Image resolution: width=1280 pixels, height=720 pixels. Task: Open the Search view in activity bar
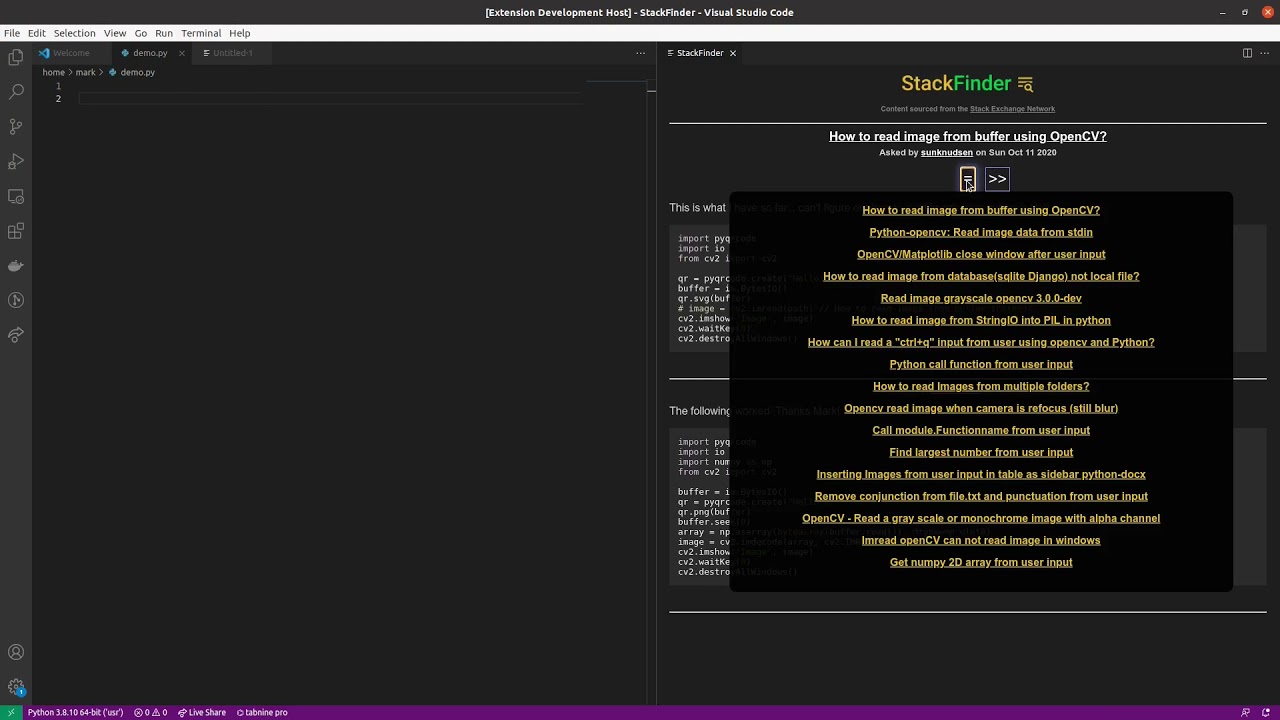pos(16,92)
